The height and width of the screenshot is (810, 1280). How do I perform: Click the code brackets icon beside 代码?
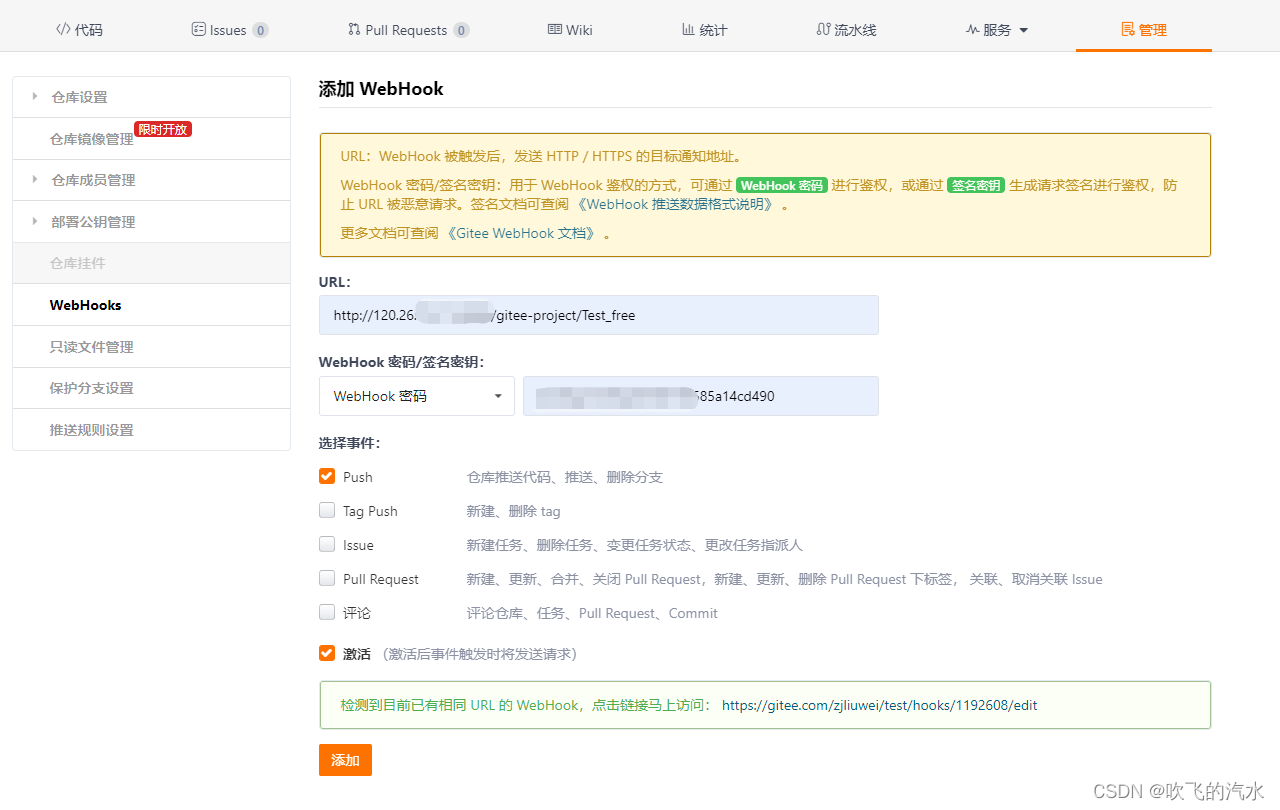tap(62, 30)
